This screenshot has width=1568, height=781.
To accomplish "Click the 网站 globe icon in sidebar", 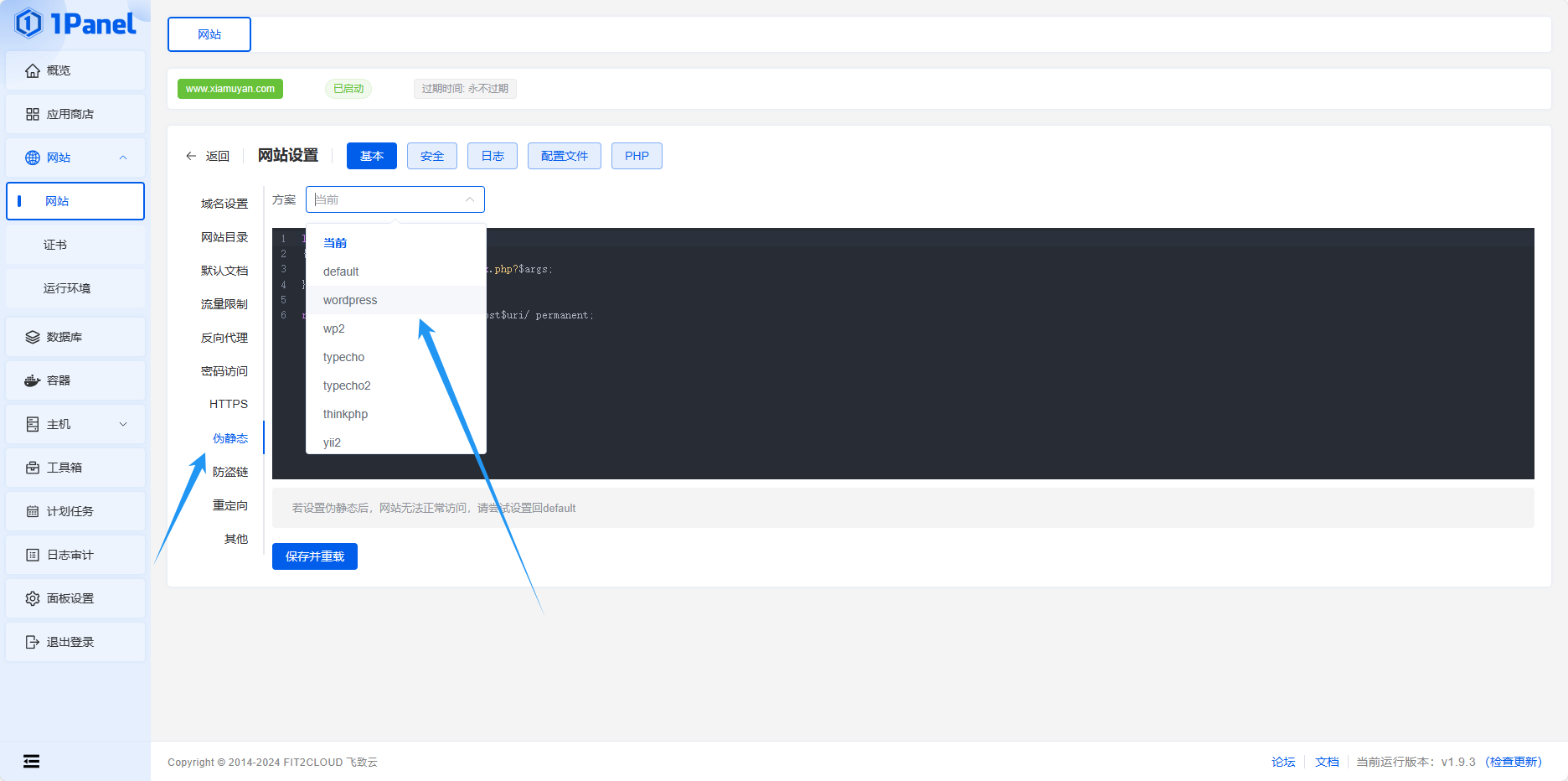I will click(x=33, y=158).
